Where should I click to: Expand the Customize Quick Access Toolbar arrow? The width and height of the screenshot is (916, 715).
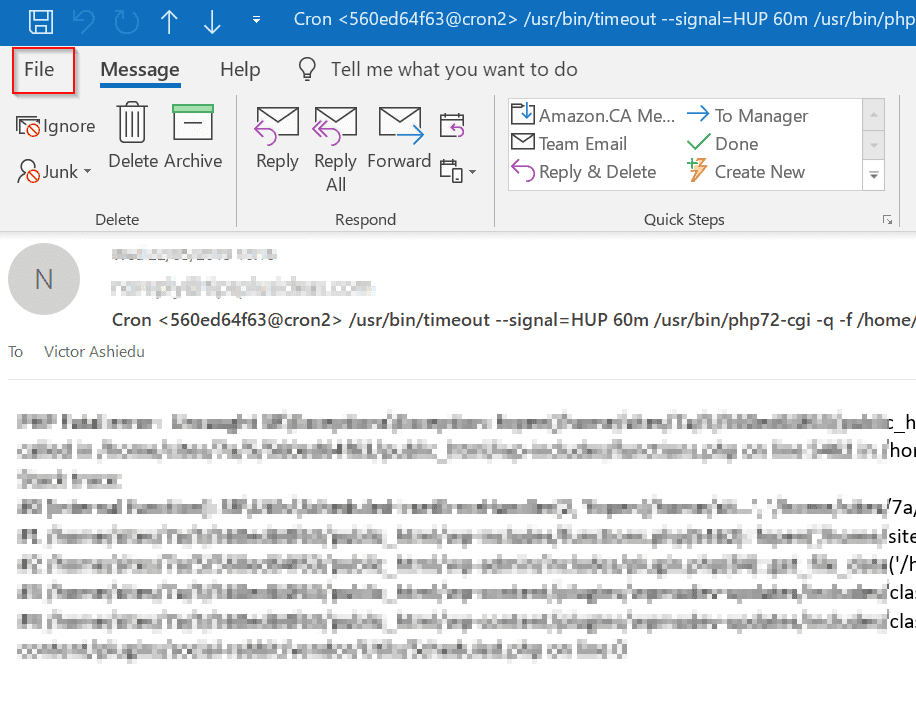(x=257, y=20)
